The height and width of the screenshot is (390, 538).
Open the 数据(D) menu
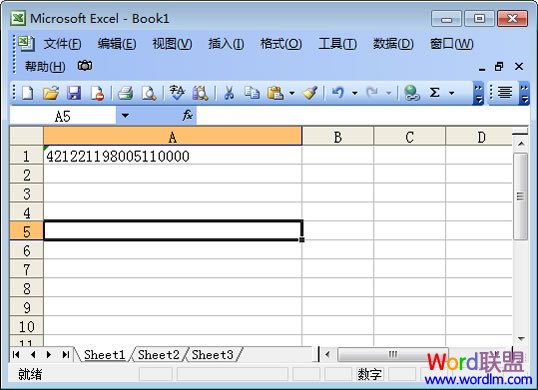393,44
